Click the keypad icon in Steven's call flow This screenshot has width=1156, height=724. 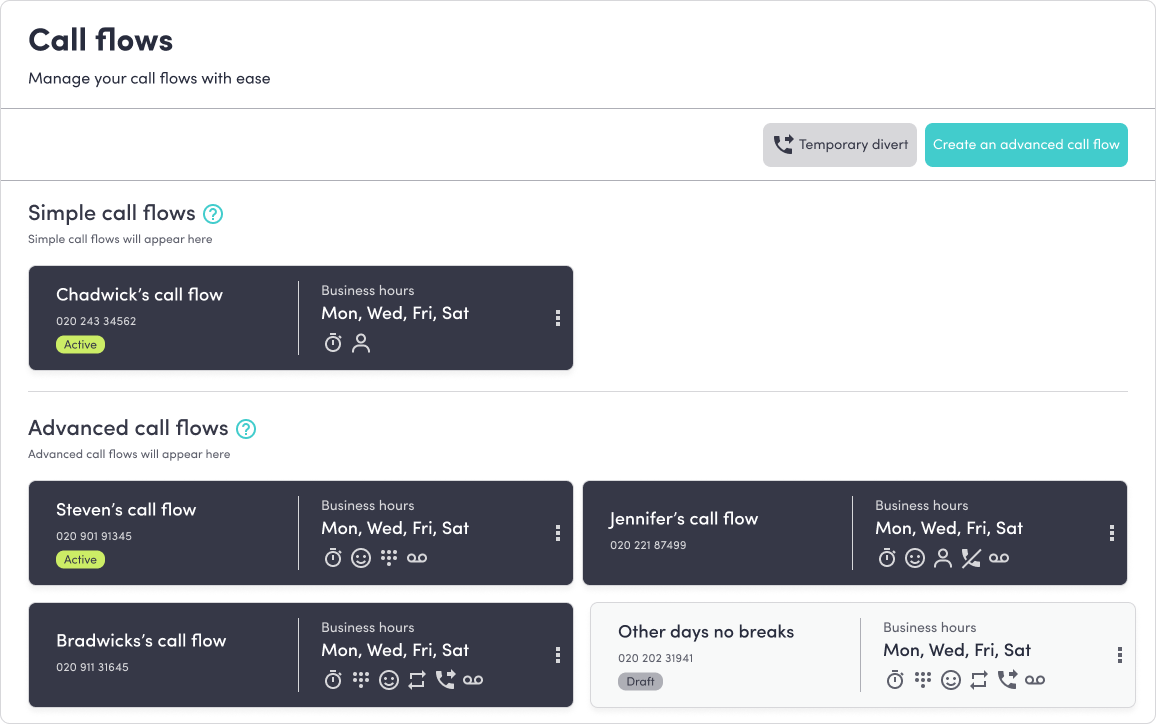[x=389, y=558]
